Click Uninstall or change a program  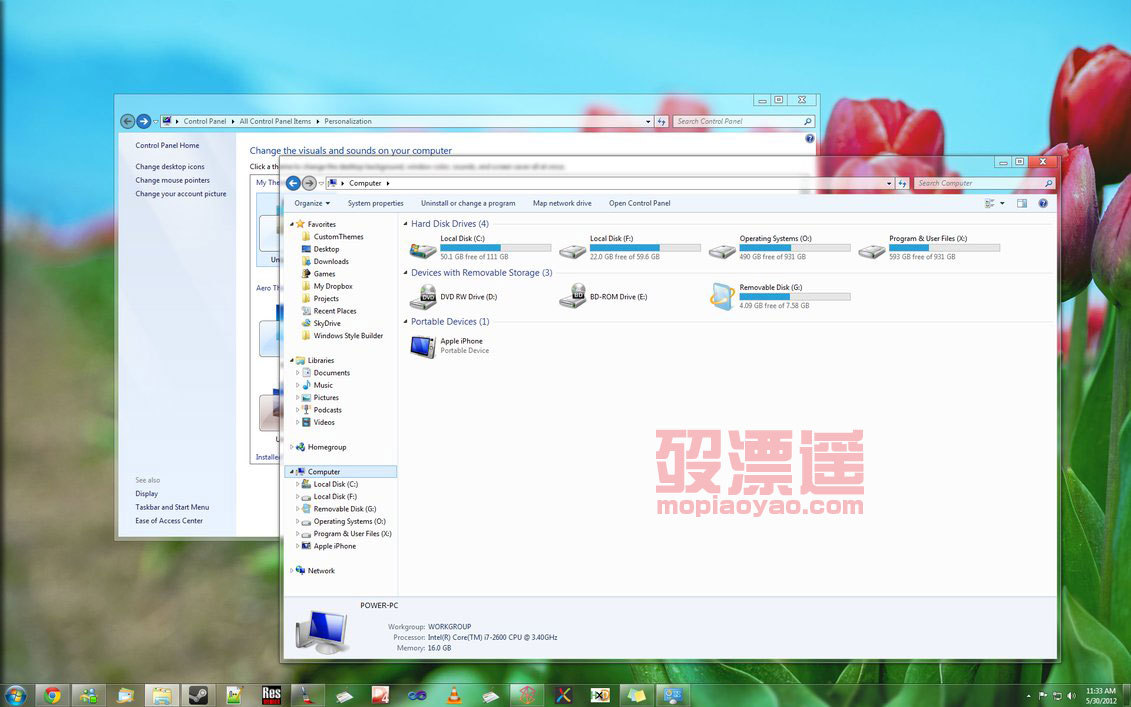[468, 203]
